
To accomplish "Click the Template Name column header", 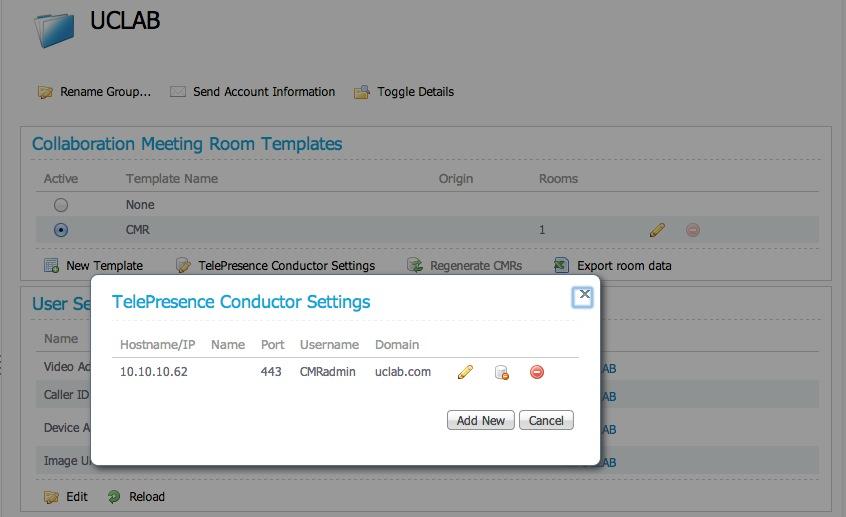I will pos(172,179).
